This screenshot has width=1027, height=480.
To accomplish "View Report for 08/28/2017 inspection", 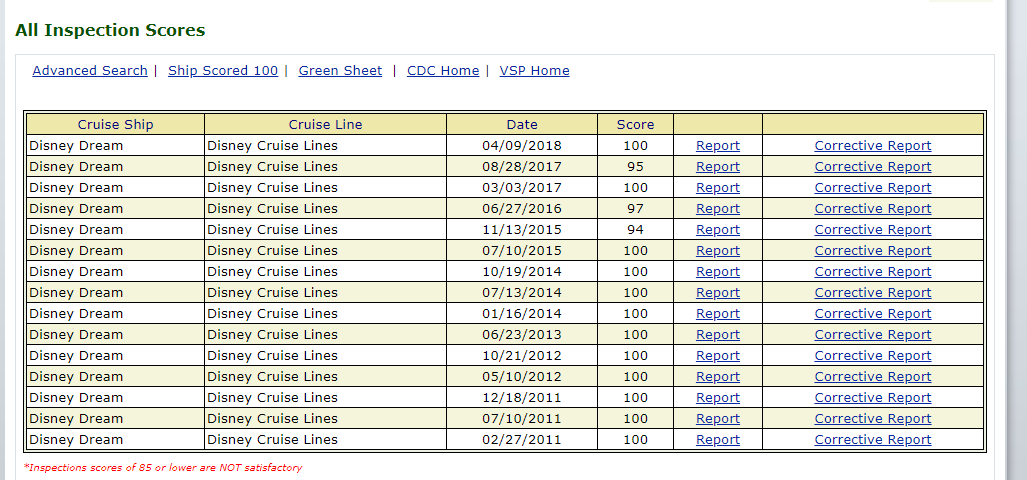I will [718, 167].
